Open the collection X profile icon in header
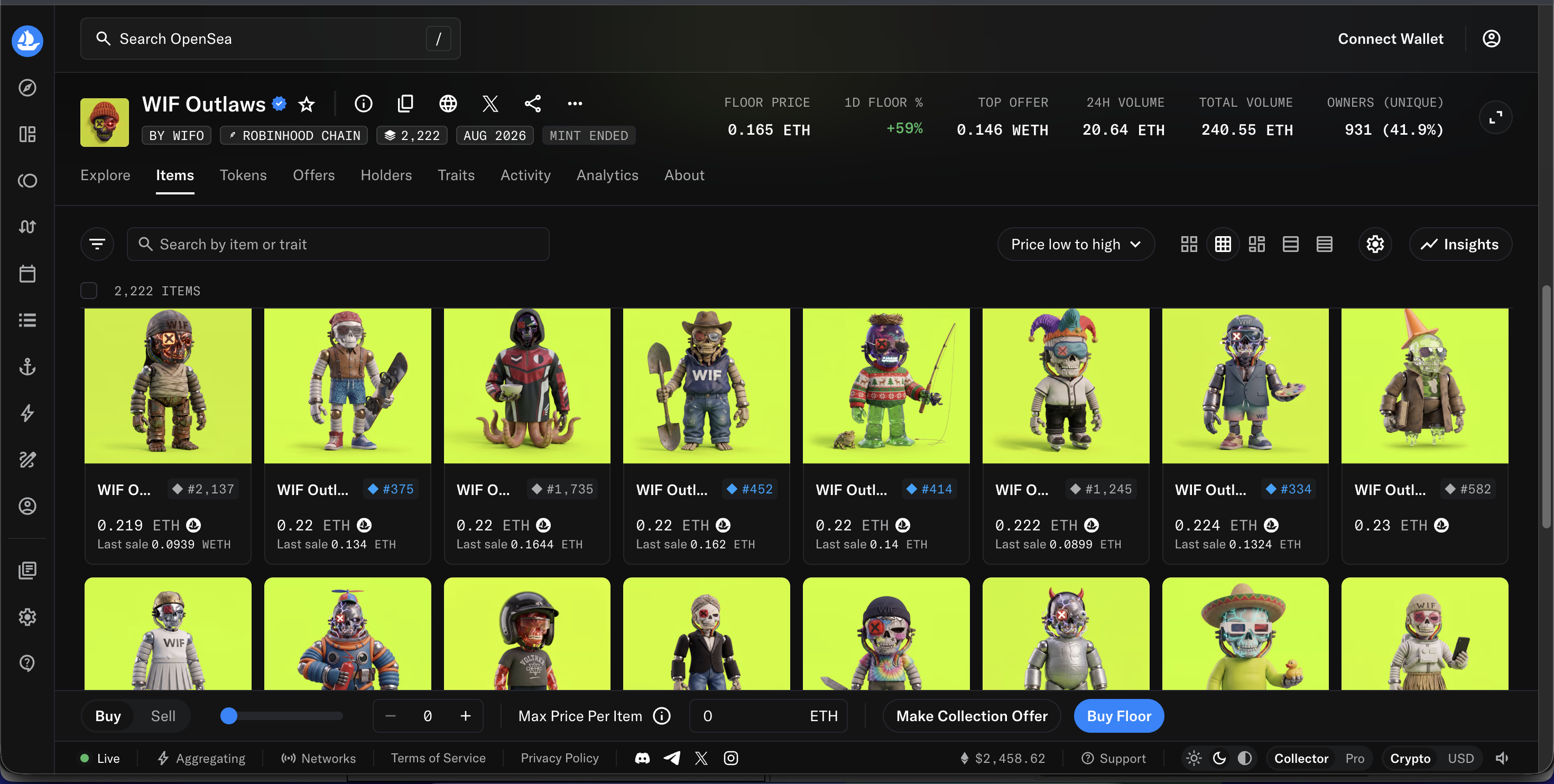The height and width of the screenshot is (784, 1554). (x=491, y=104)
